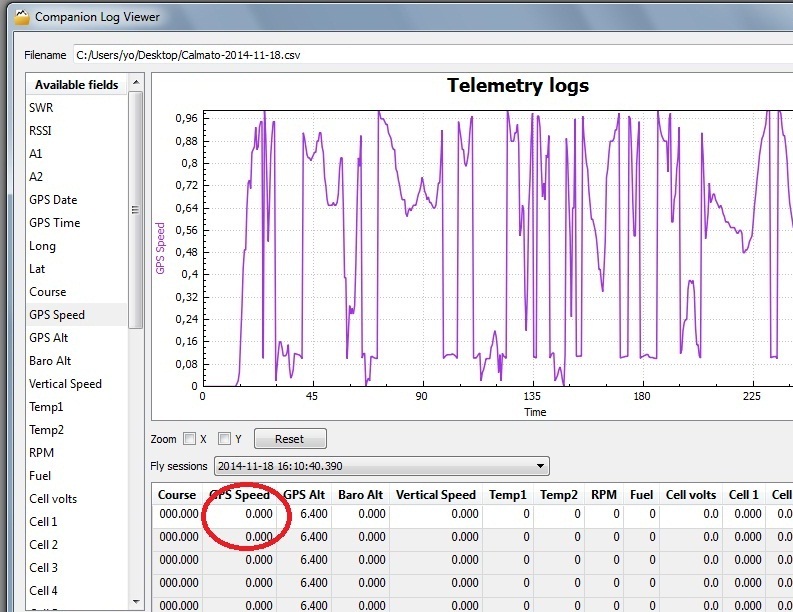Screen dimensions: 793x612
Task: Enable the Zoom Y checkbox
Action: (225, 439)
